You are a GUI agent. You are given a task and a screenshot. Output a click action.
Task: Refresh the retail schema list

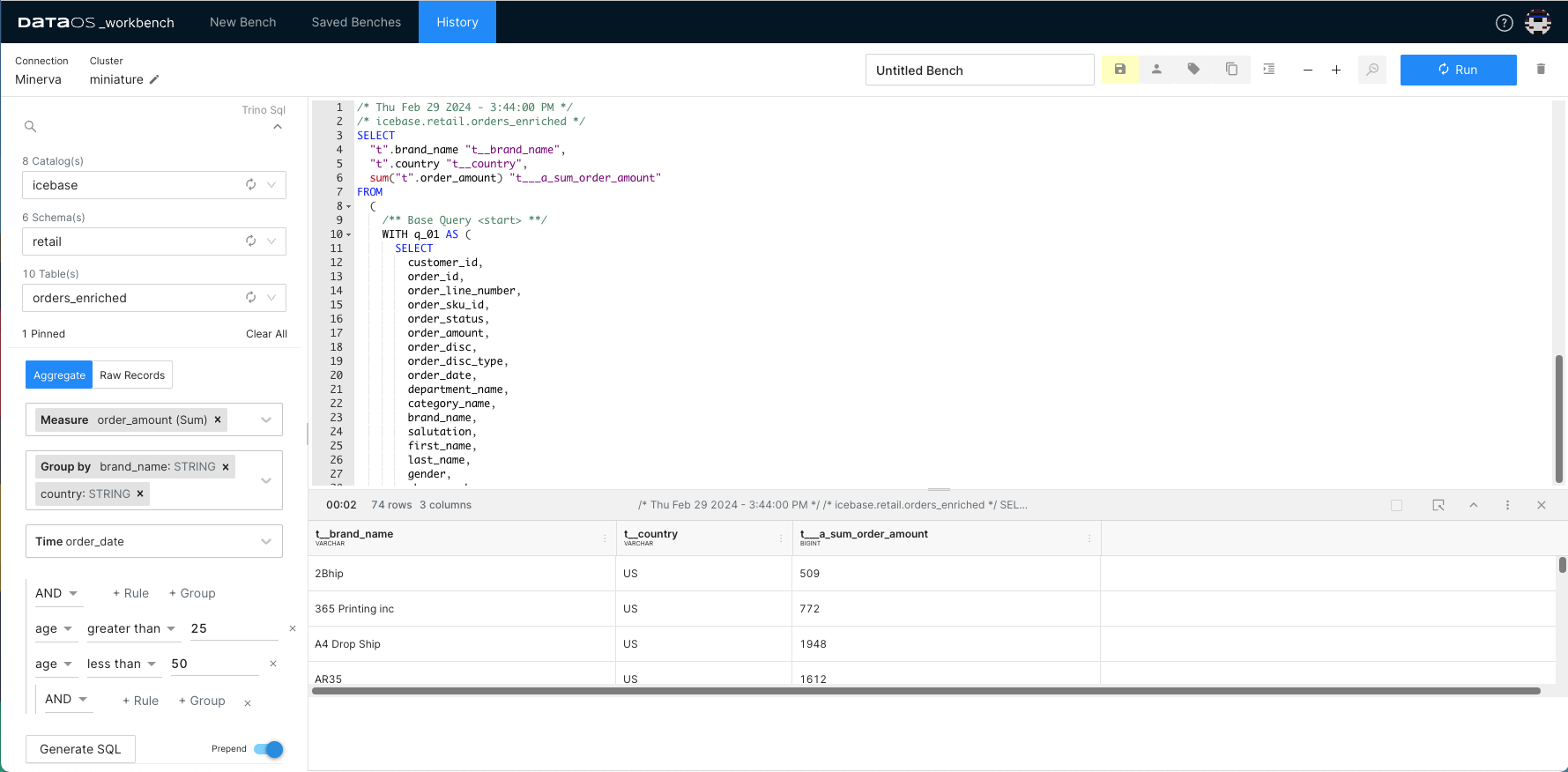coord(250,241)
